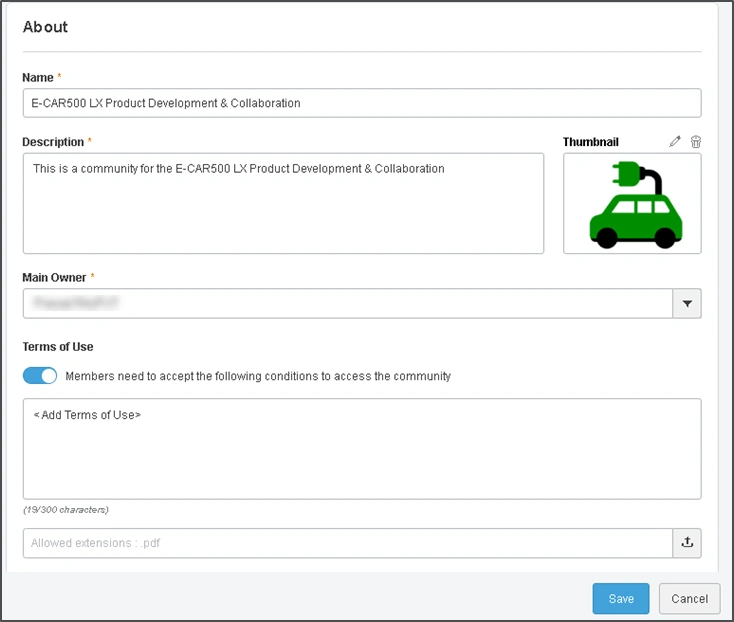Viewport: 734px width, 622px height.
Task: Click the Thumbnail label text
Action: 591,142
